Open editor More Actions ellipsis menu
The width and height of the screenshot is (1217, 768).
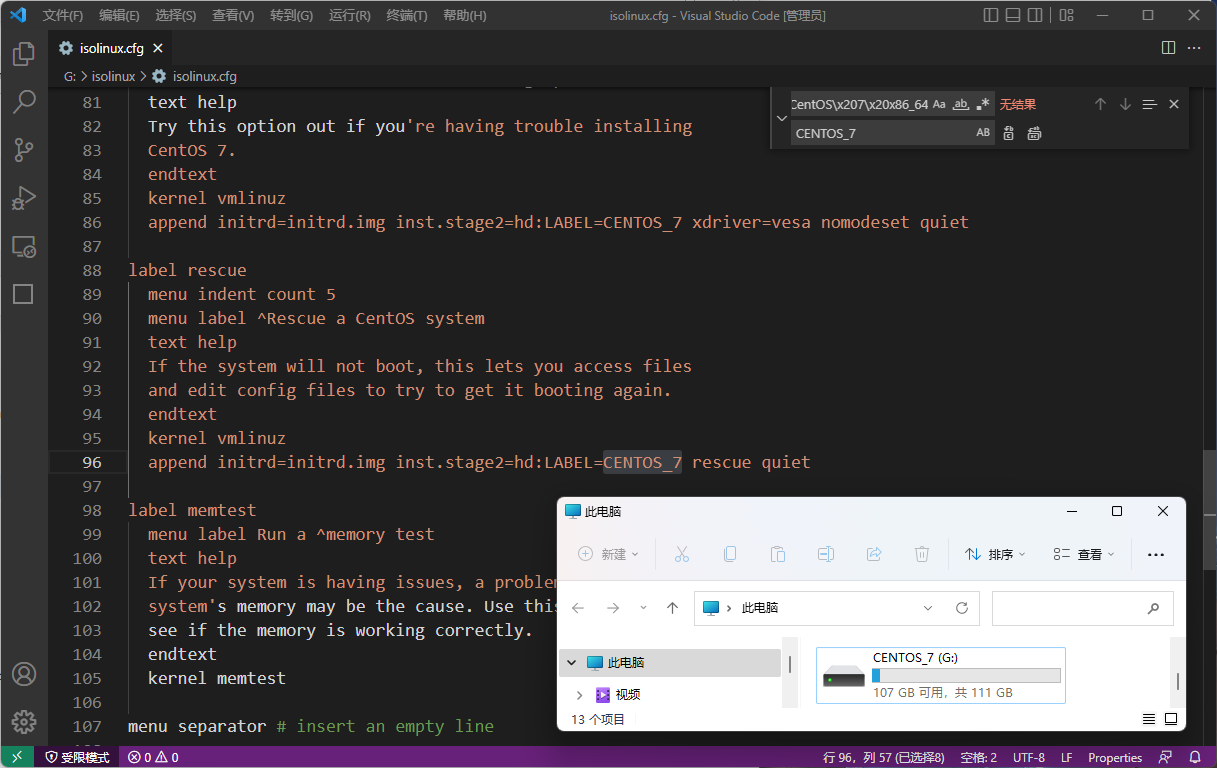[1194, 48]
